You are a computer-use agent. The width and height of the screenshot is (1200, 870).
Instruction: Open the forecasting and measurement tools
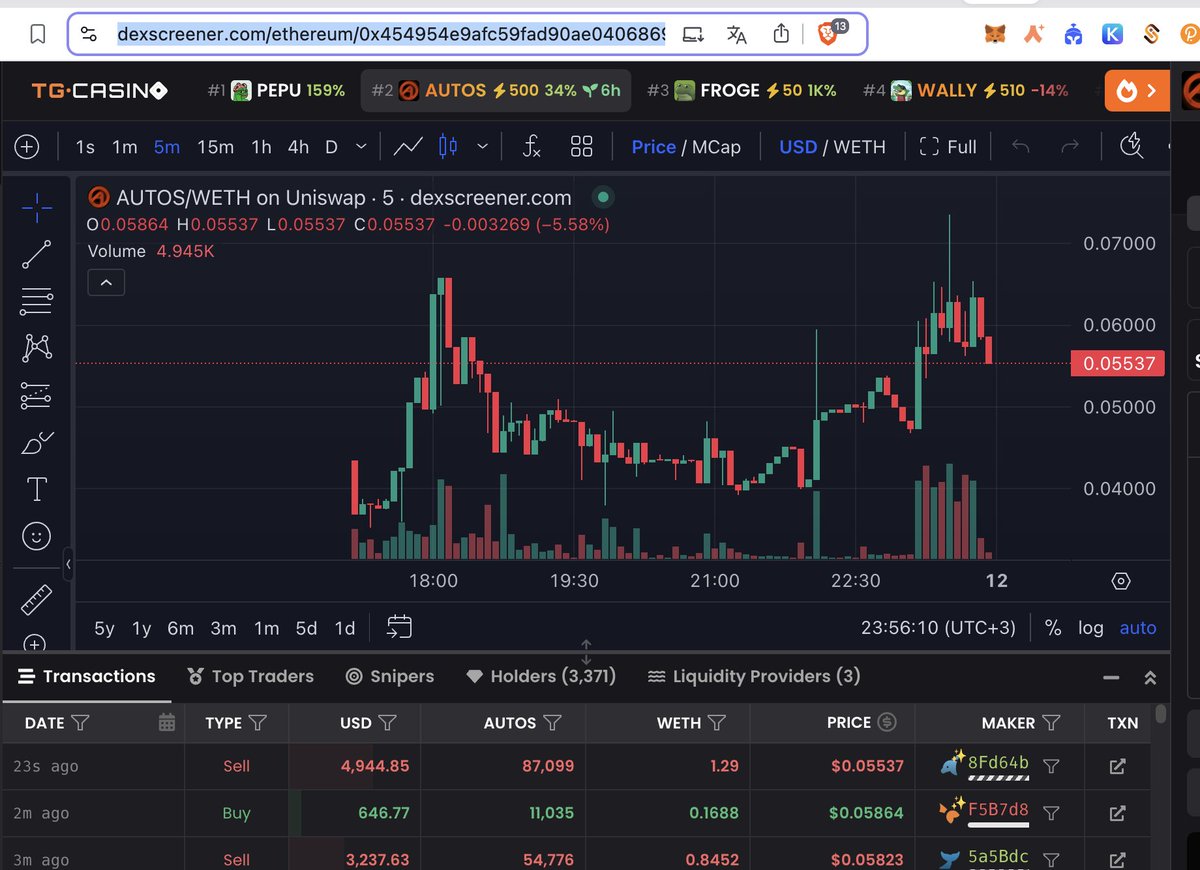36,396
